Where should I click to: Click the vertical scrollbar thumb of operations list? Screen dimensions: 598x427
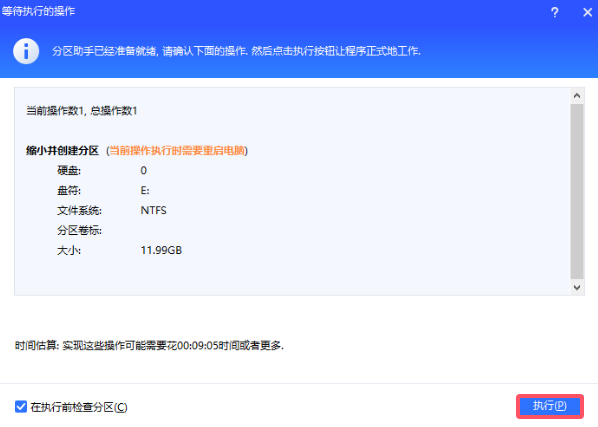[577, 191]
